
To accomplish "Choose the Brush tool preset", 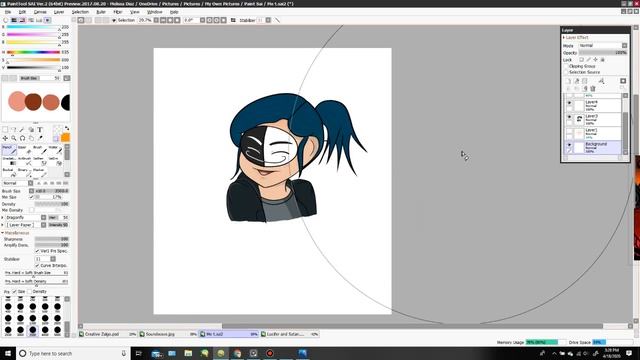I will (40, 150).
